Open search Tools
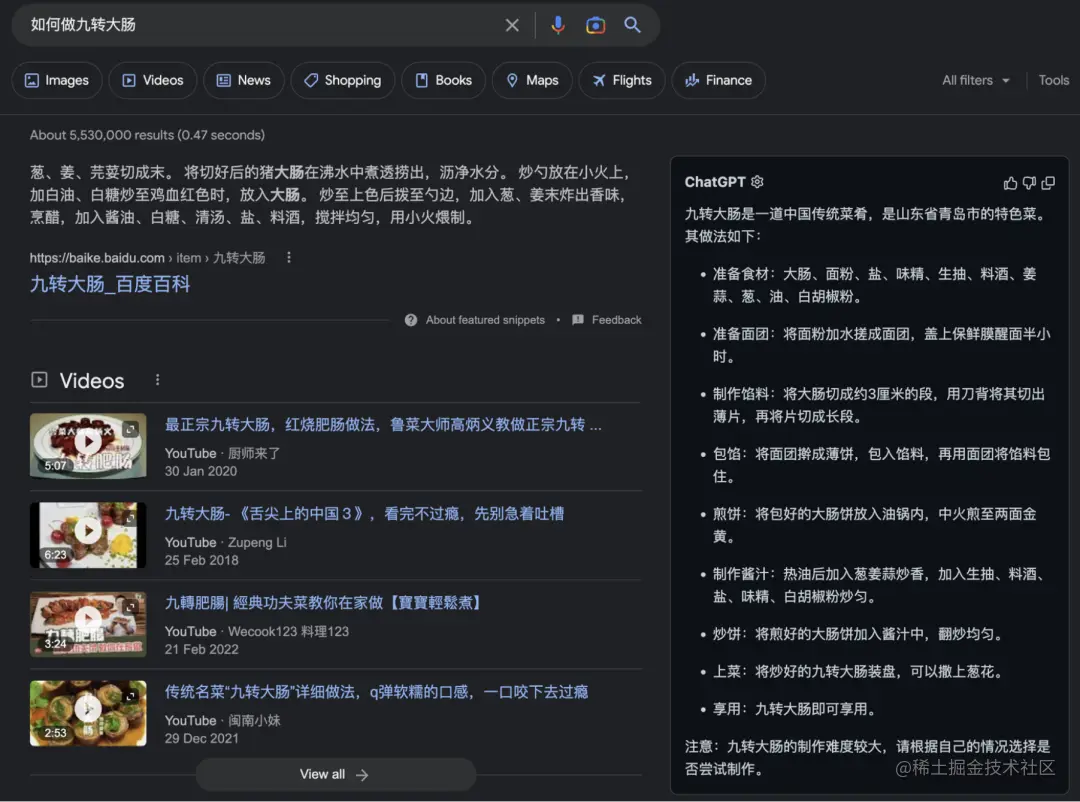The height and width of the screenshot is (802, 1080). pyautogui.click(x=1053, y=81)
